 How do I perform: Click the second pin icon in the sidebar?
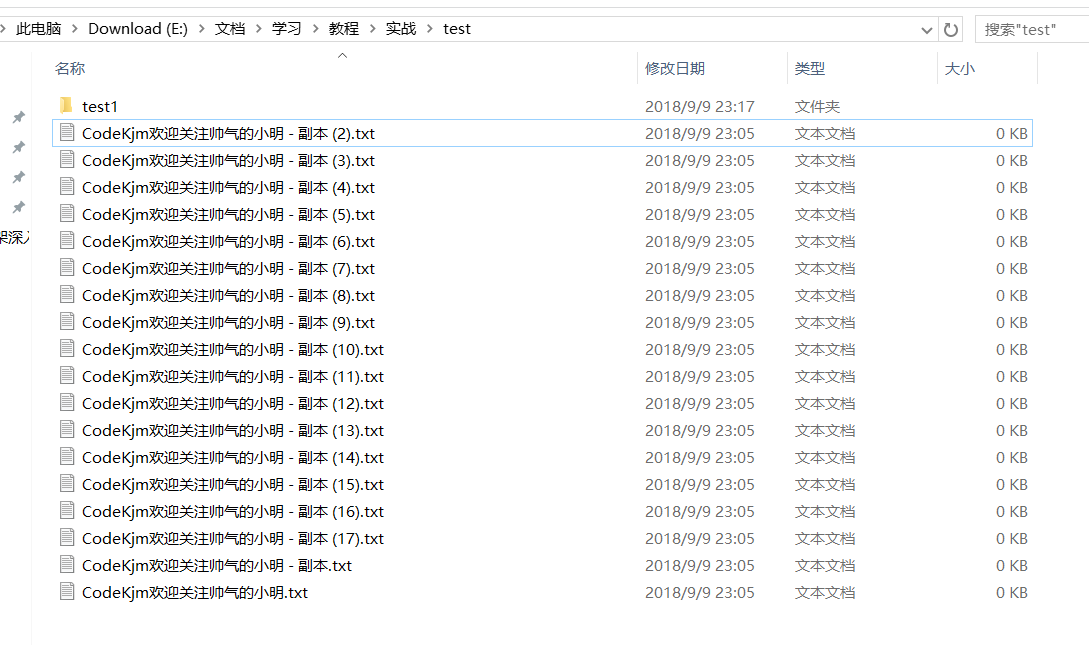pyautogui.click(x=19, y=146)
